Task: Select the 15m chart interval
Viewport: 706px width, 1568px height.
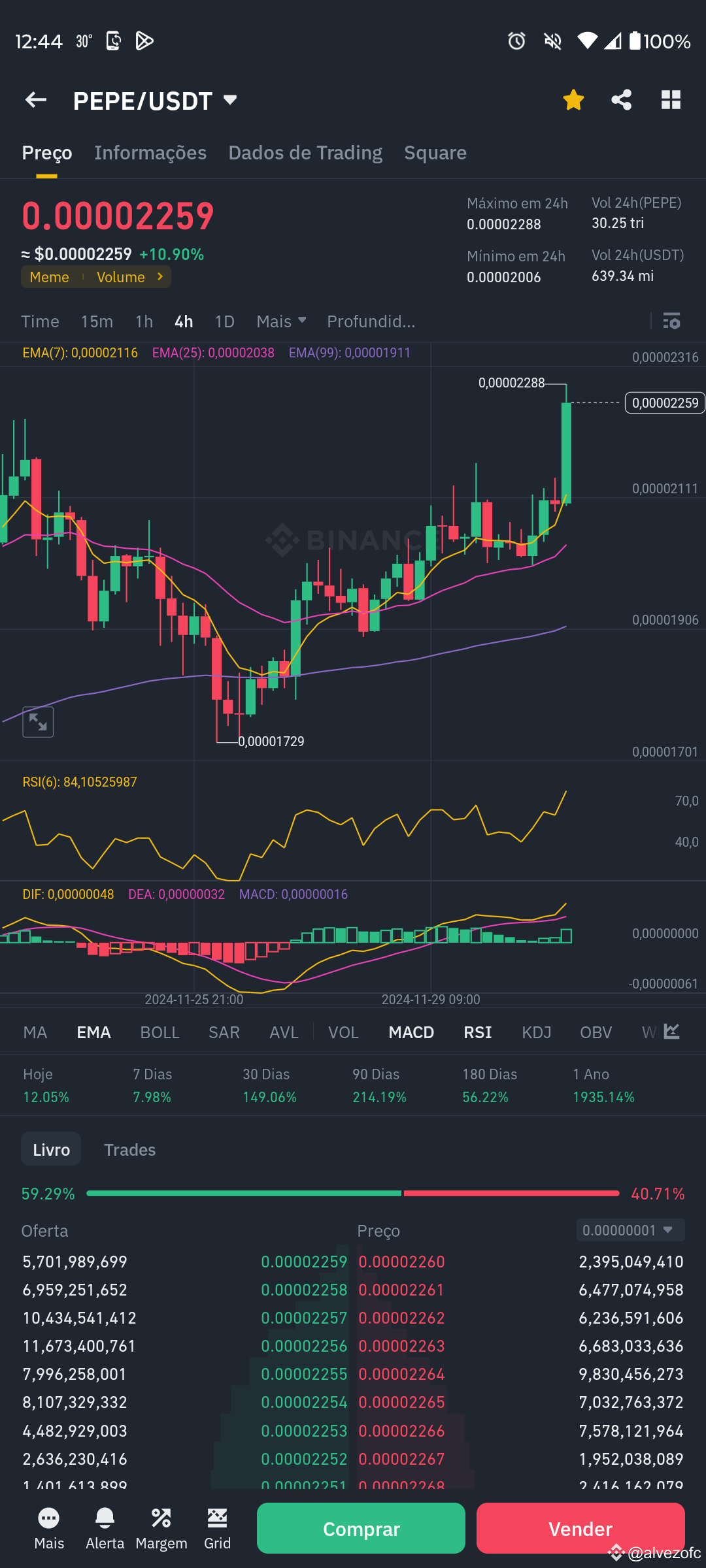Action: point(97,321)
